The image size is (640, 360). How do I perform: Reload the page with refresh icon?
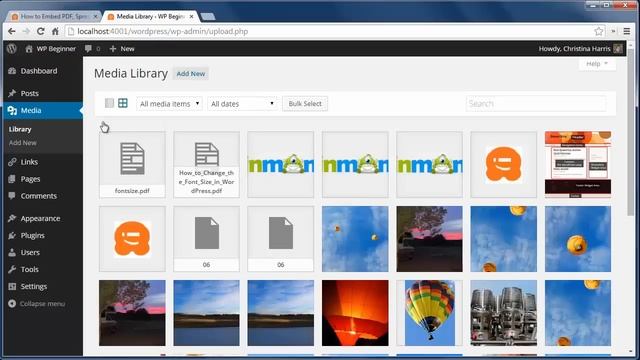[x=40, y=31]
